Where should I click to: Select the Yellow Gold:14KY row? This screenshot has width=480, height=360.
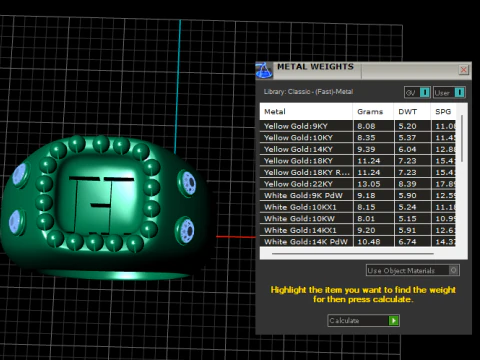[358, 149]
